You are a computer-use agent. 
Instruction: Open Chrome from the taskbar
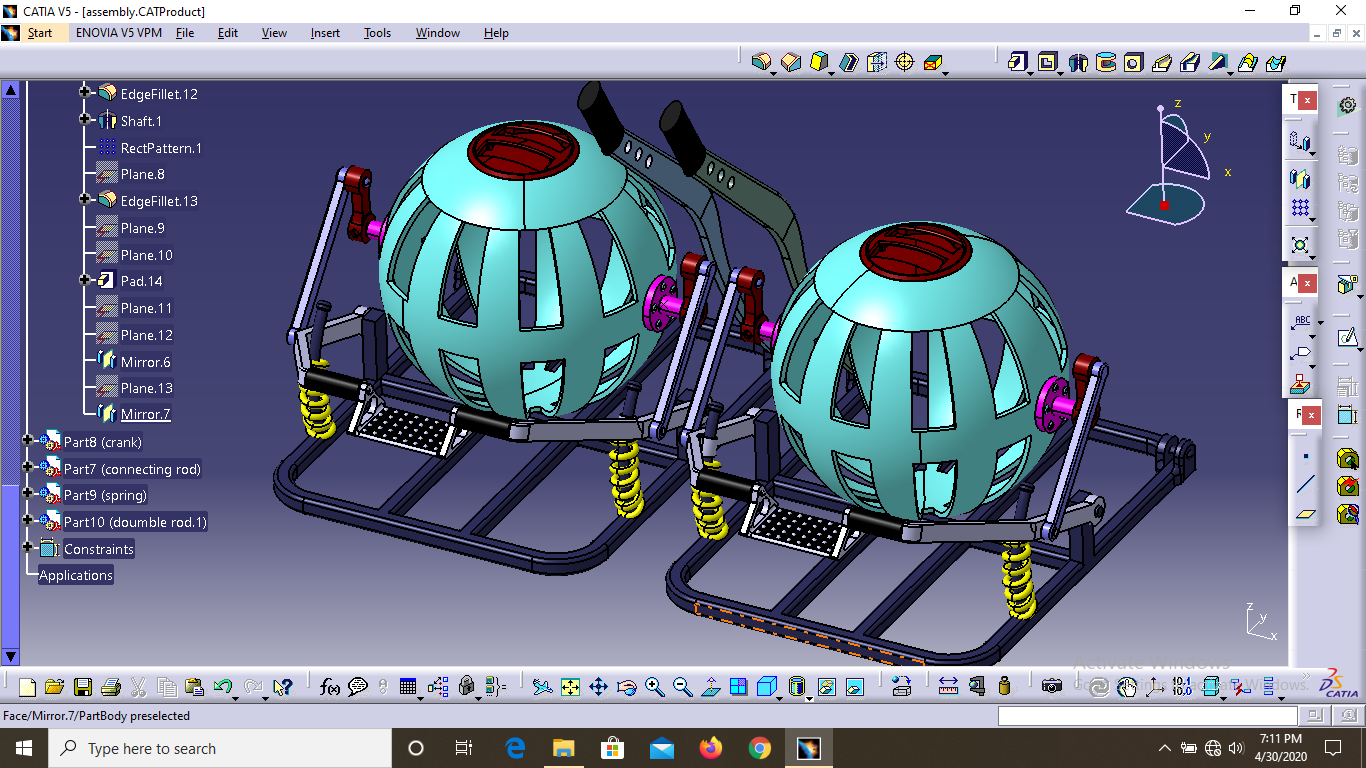(760, 748)
